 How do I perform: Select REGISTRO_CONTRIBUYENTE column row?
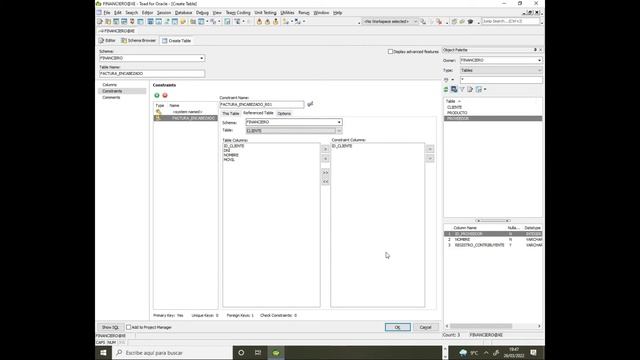click(x=493, y=245)
